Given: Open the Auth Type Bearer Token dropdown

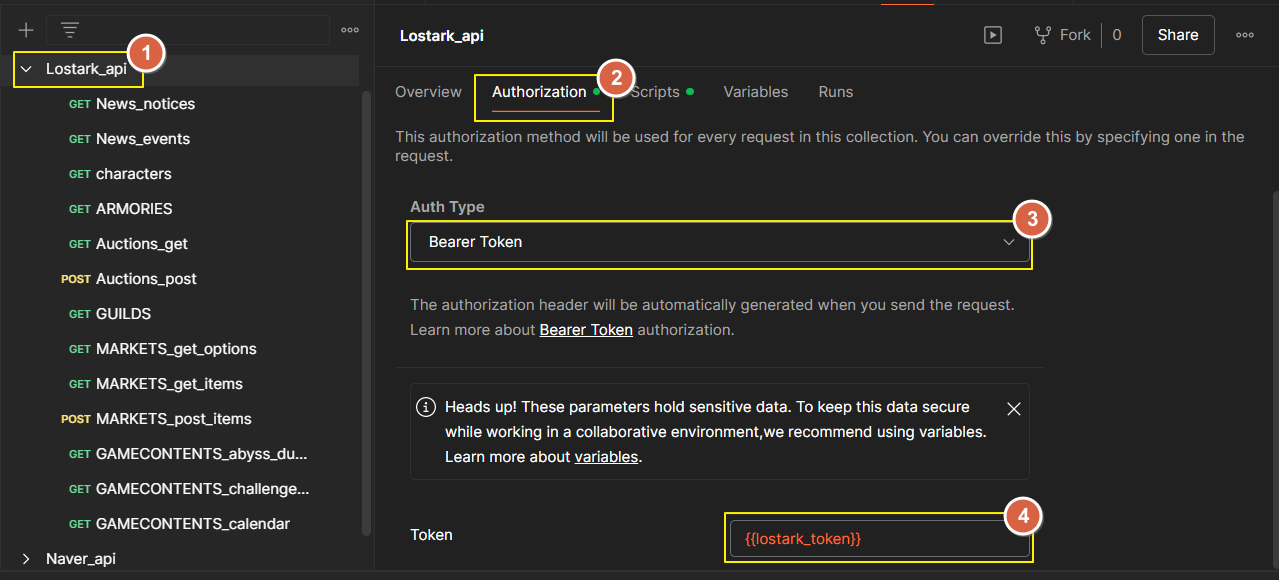Looking at the screenshot, I should tap(719, 242).
